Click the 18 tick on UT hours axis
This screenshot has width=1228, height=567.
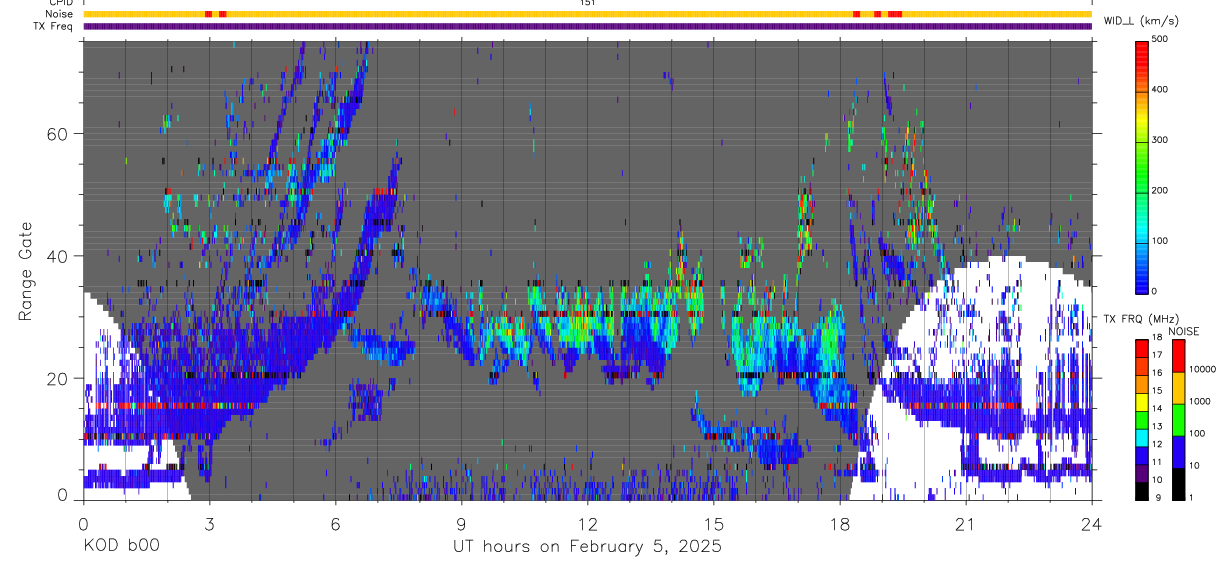tap(840, 523)
